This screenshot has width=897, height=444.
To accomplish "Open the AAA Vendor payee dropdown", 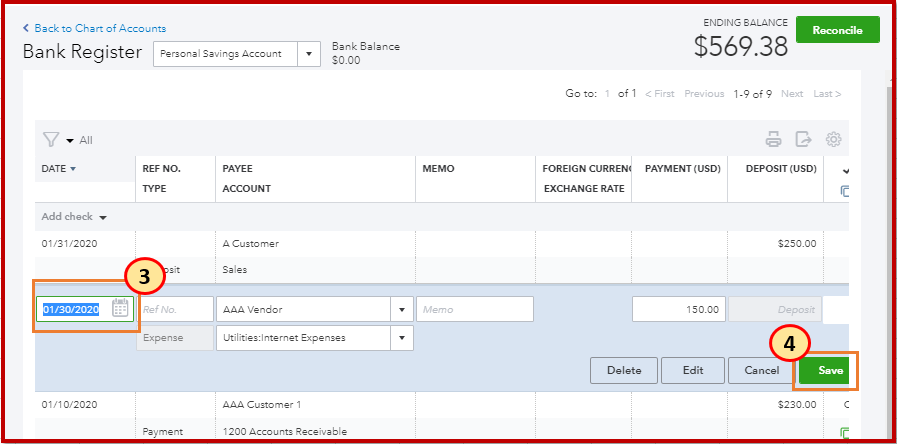I will 401,309.
